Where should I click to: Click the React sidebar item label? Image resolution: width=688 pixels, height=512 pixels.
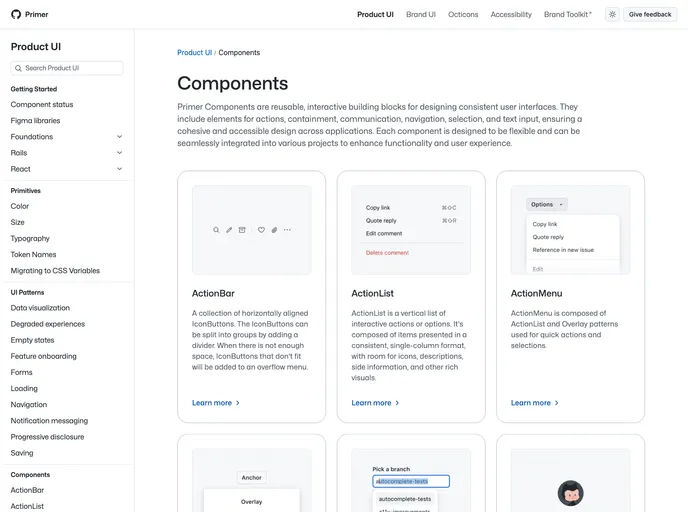pos(21,169)
